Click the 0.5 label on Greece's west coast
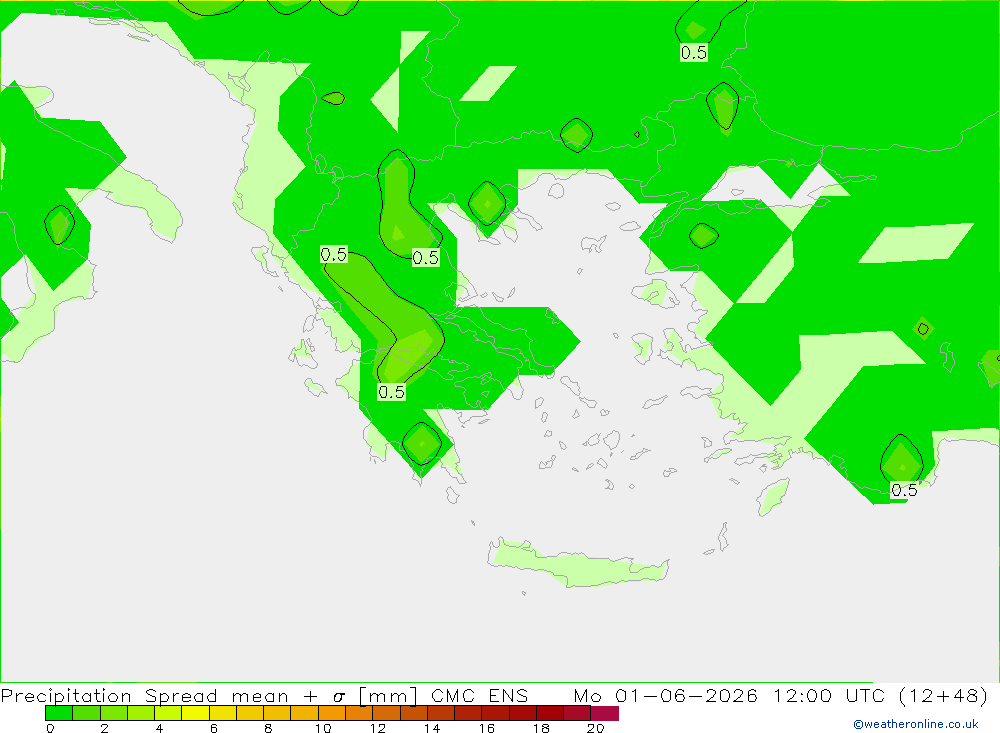Screen dimensions: 1000x733 [334, 255]
